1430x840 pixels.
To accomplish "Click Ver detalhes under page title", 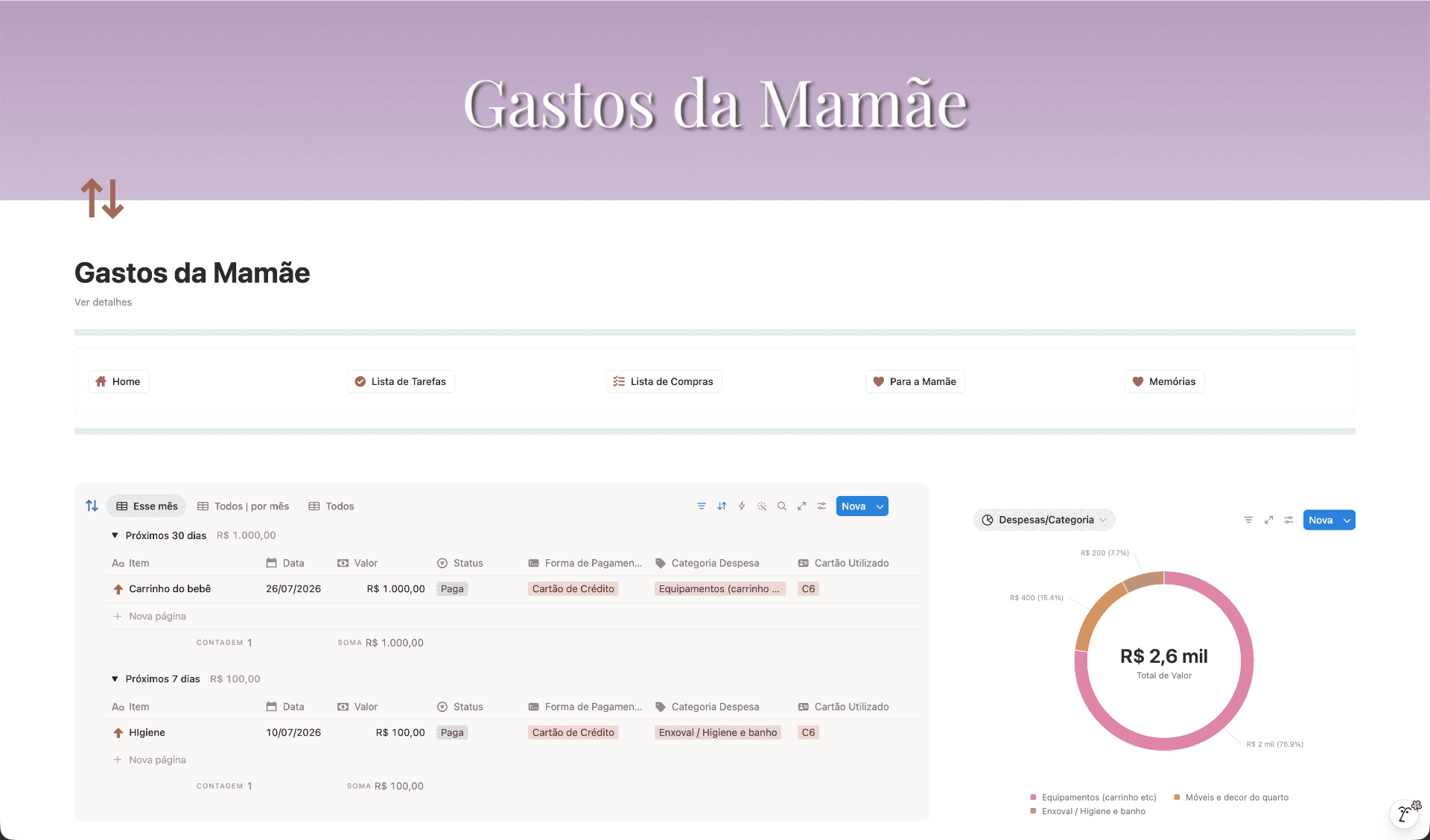I will [x=103, y=302].
